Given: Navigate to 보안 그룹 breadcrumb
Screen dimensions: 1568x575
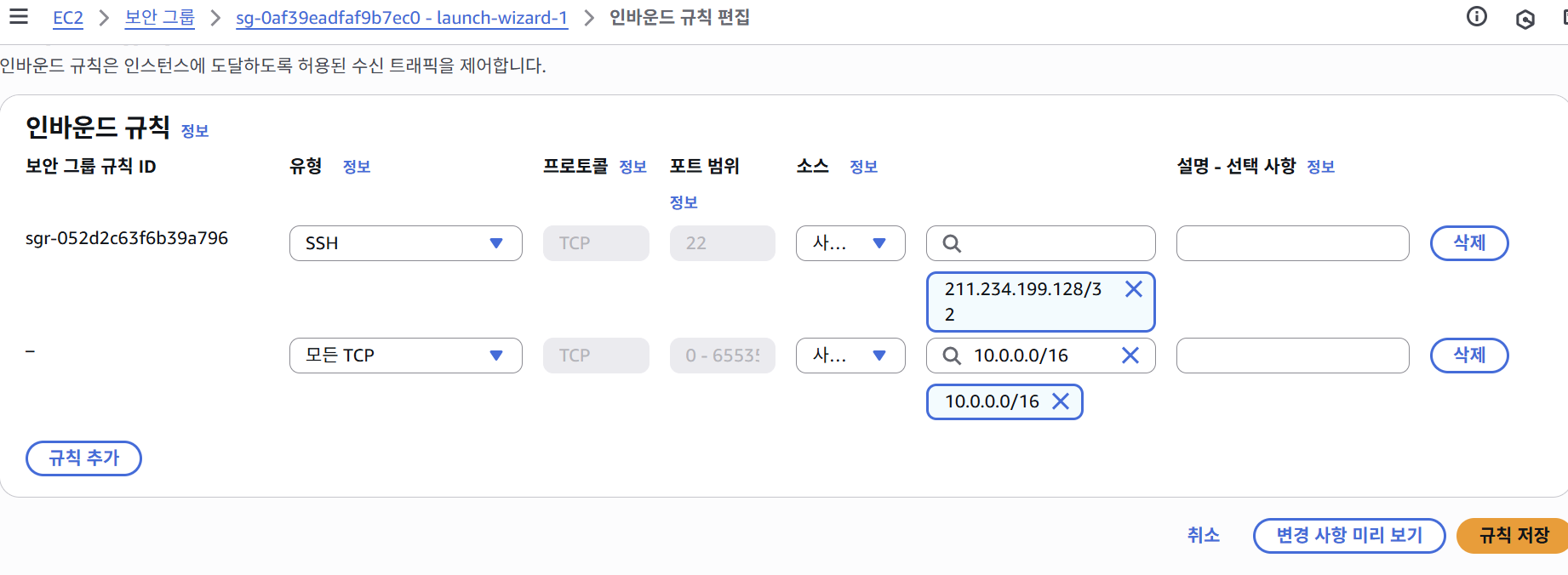Looking at the screenshot, I should (x=159, y=18).
